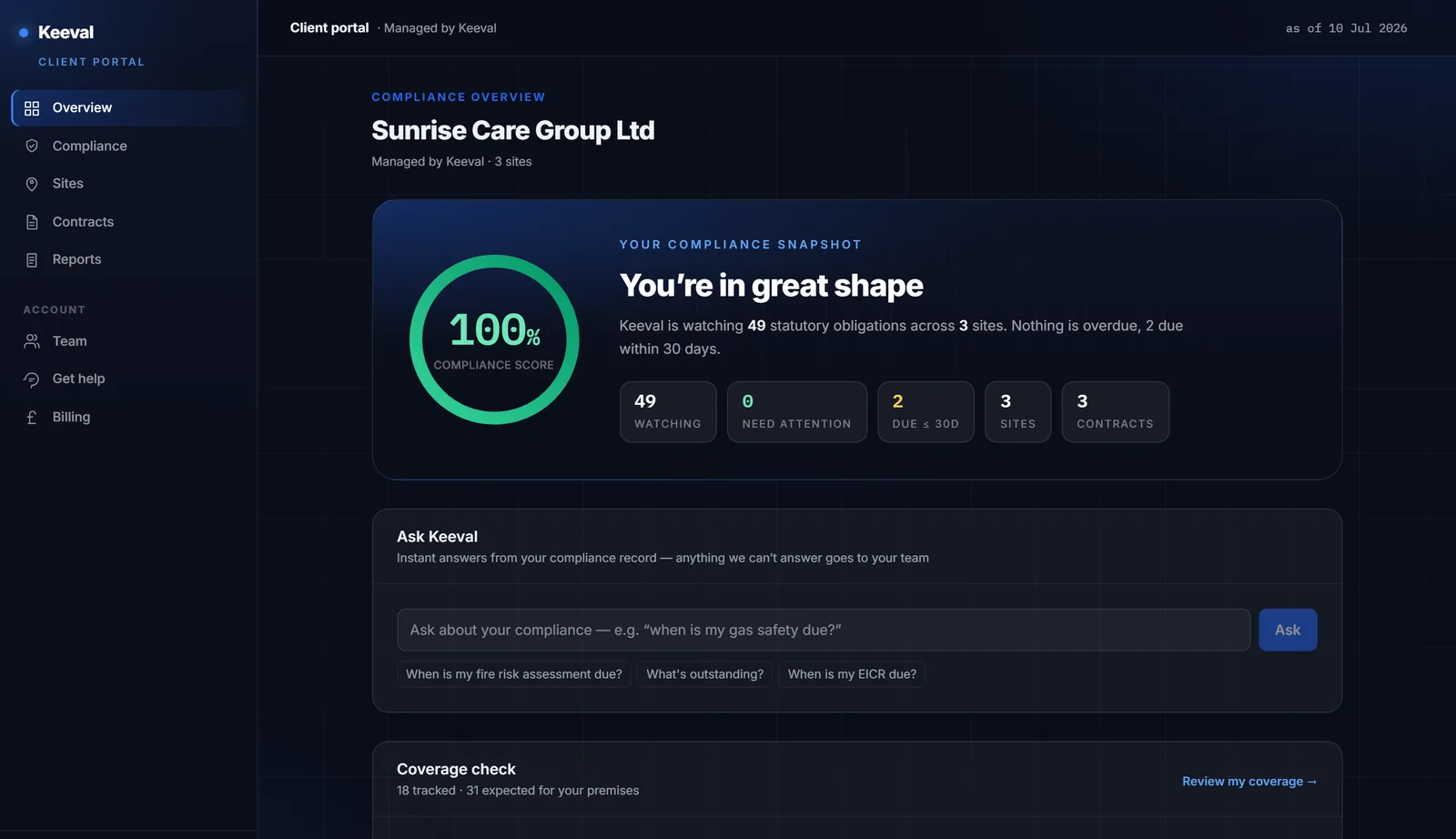Click the 49 Watching stat card
The height and width of the screenshot is (839, 1456).
click(668, 412)
